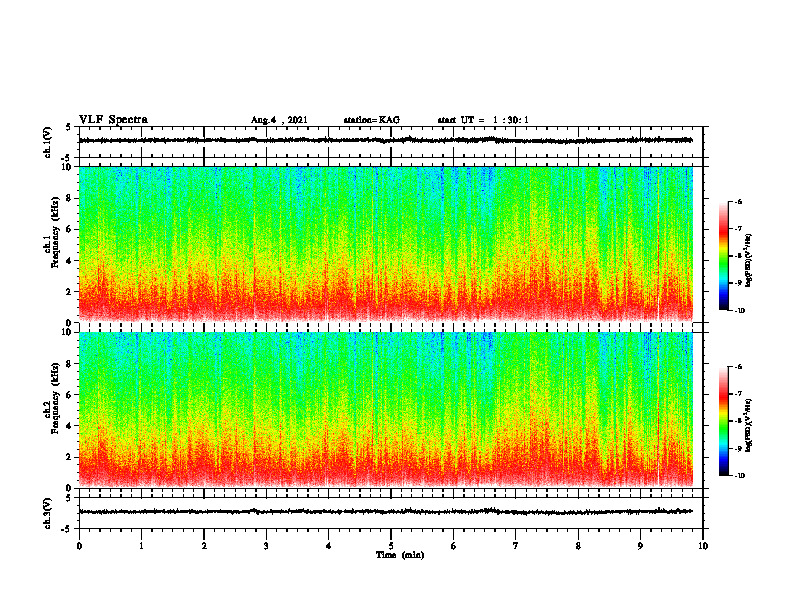This screenshot has width=792, height=612.
Task: Click the ch.1 color bar PSD label
Action: coord(749,261)
